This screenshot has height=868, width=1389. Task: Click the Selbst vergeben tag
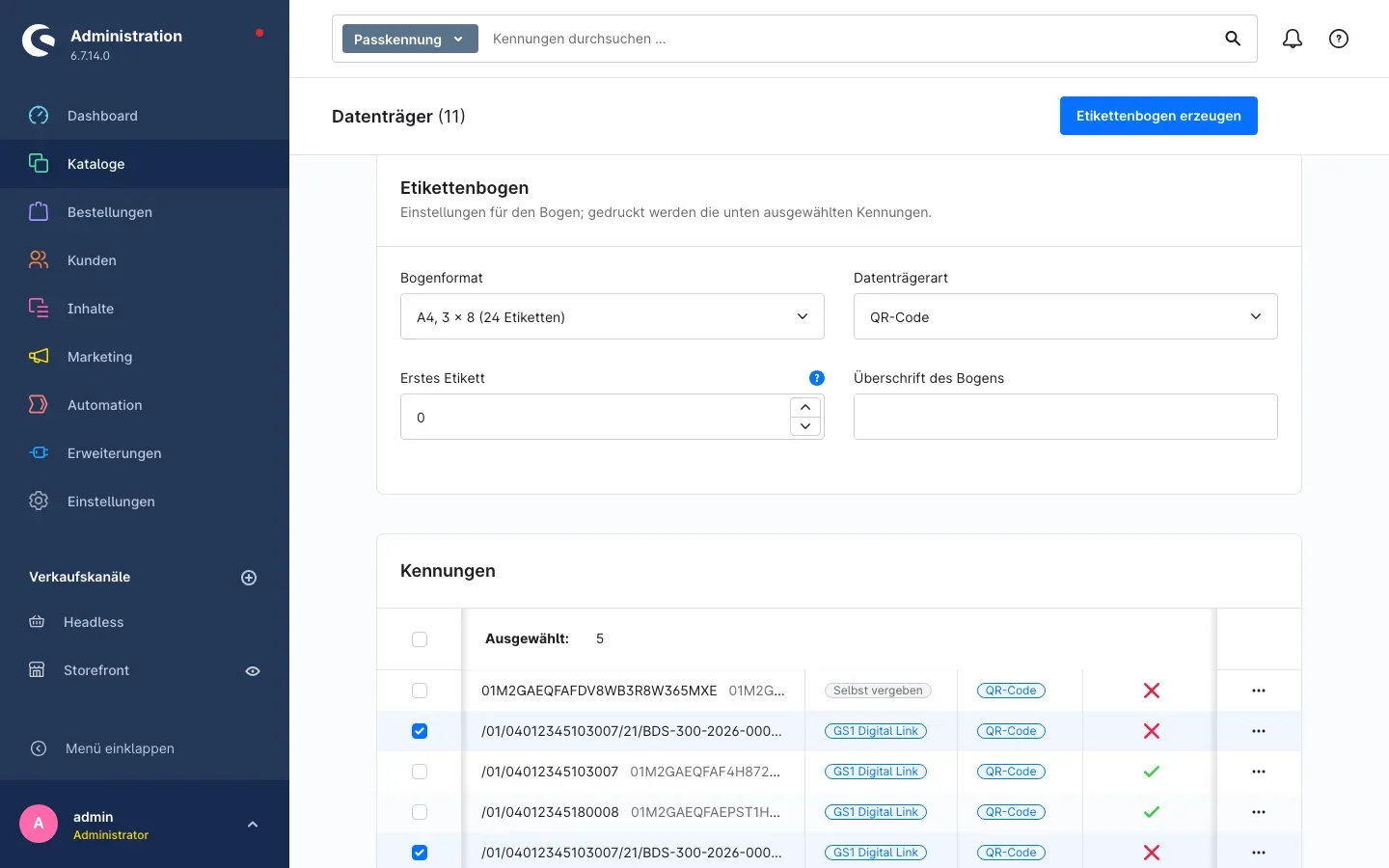click(x=878, y=691)
